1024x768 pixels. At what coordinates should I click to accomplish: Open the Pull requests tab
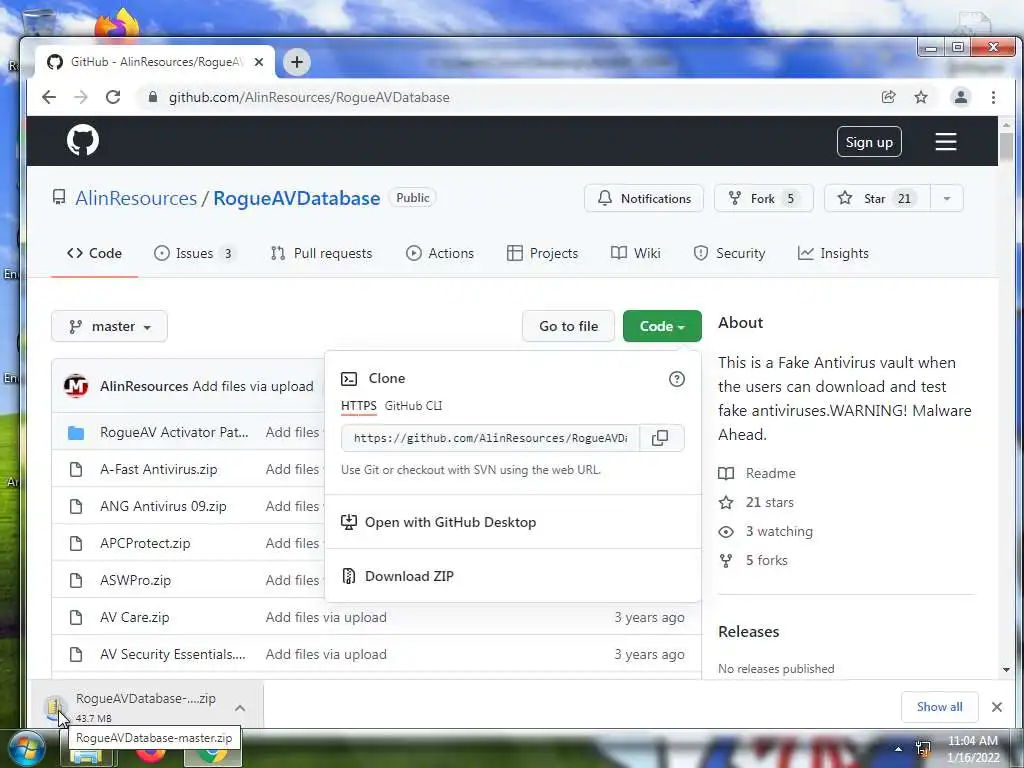click(x=321, y=253)
